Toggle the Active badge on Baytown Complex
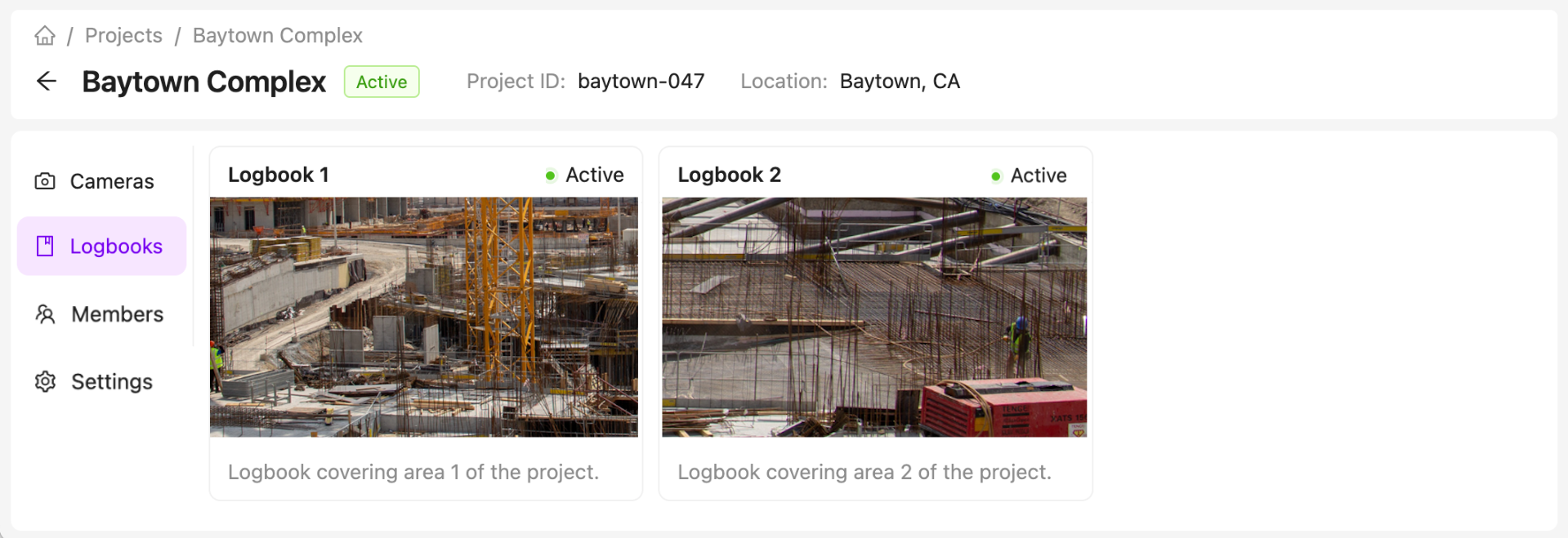1568x538 pixels. (x=381, y=82)
